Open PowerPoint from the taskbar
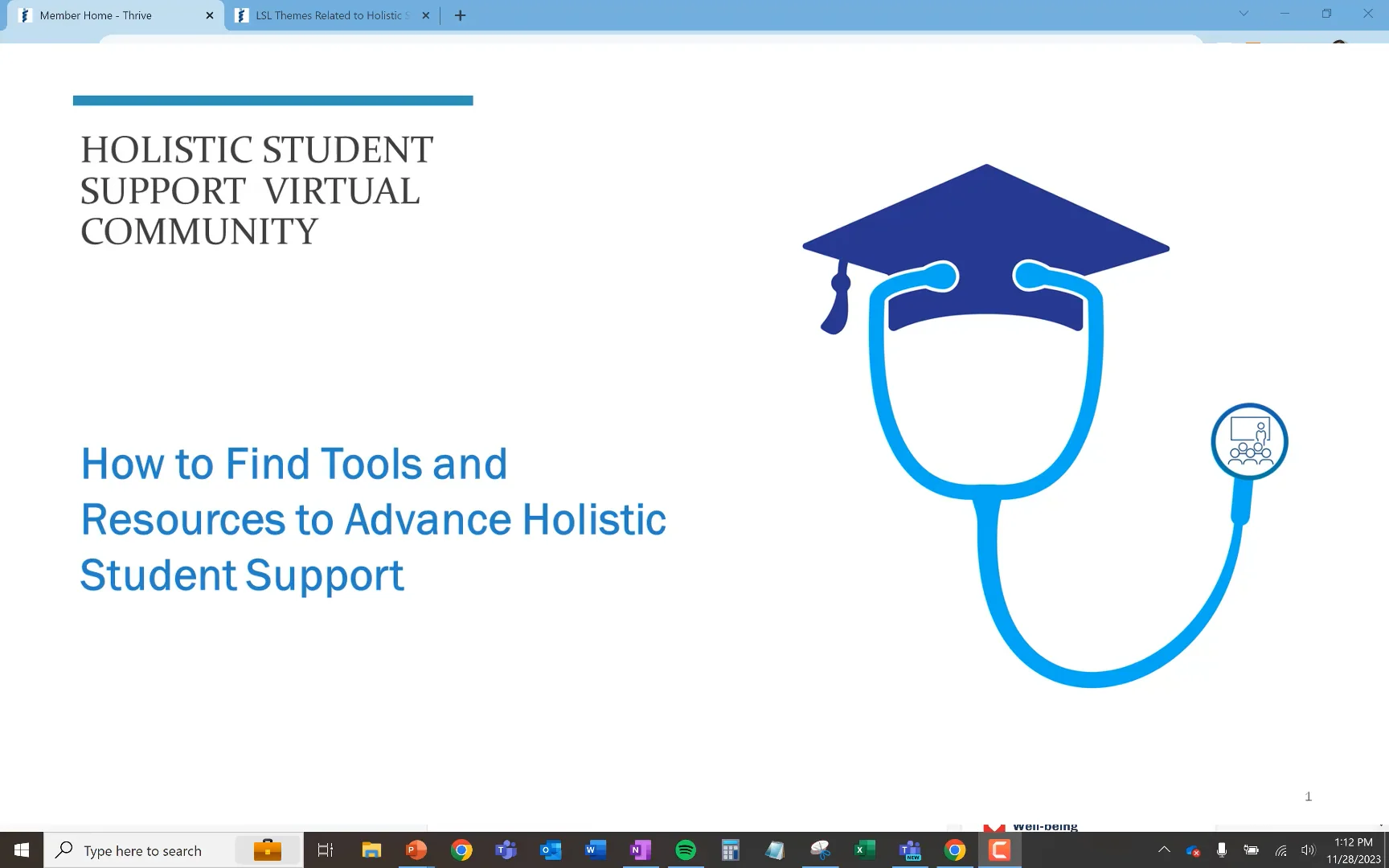The width and height of the screenshot is (1389, 868). point(416,850)
